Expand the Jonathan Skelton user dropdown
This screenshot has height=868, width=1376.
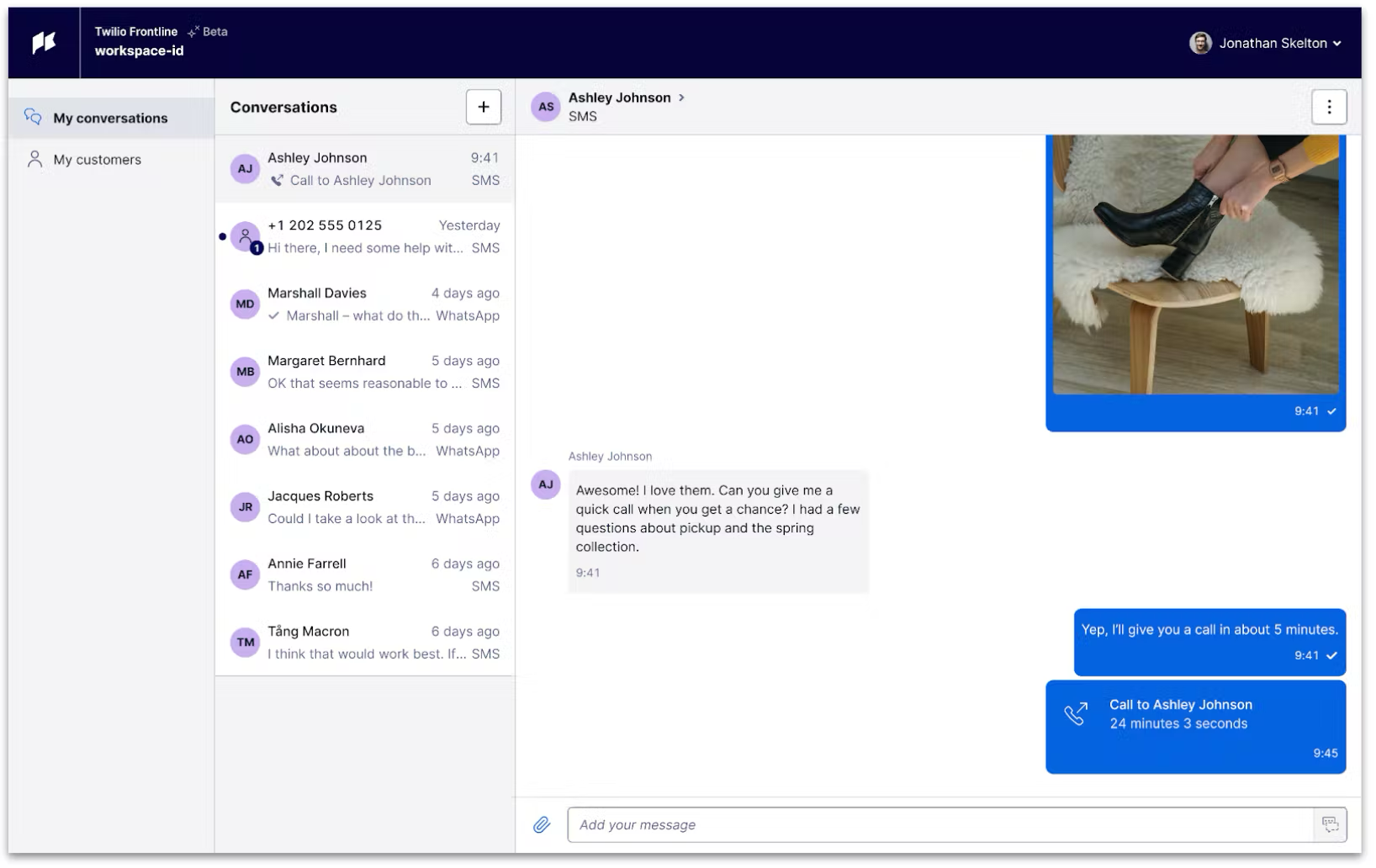tap(1336, 44)
